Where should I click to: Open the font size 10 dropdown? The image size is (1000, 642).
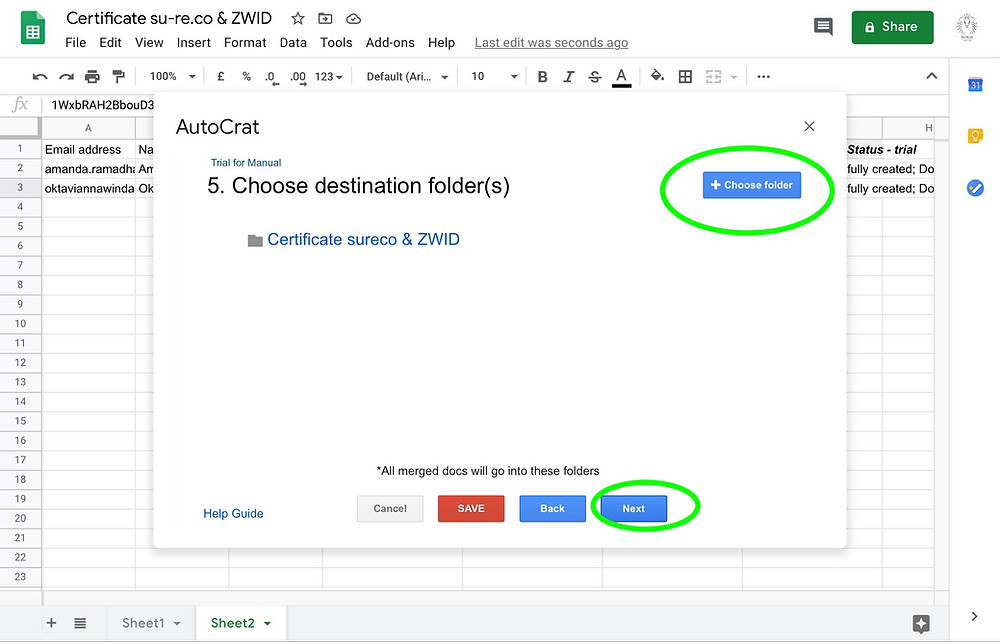(x=494, y=77)
